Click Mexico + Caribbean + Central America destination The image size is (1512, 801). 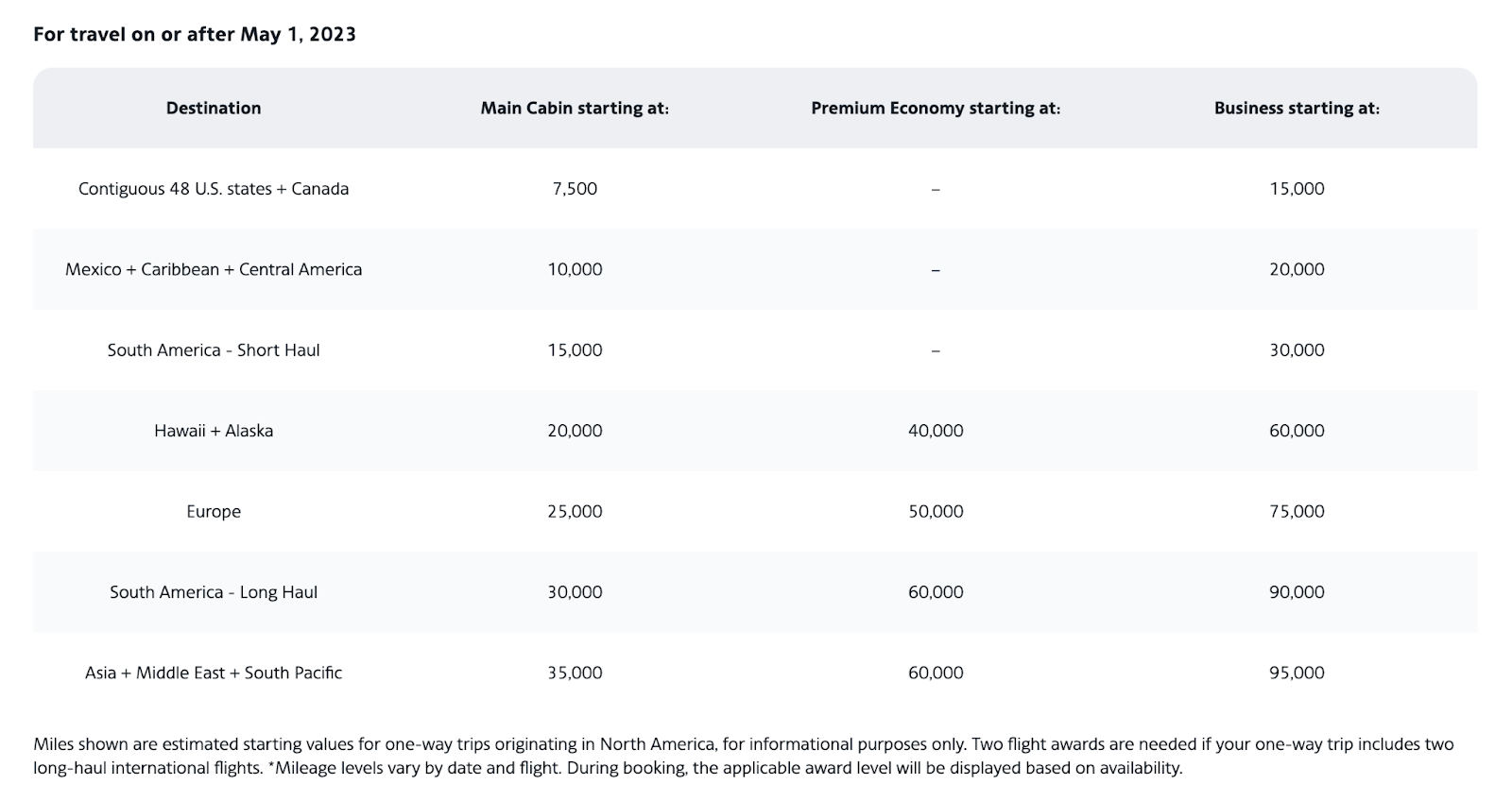[x=214, y=269]
